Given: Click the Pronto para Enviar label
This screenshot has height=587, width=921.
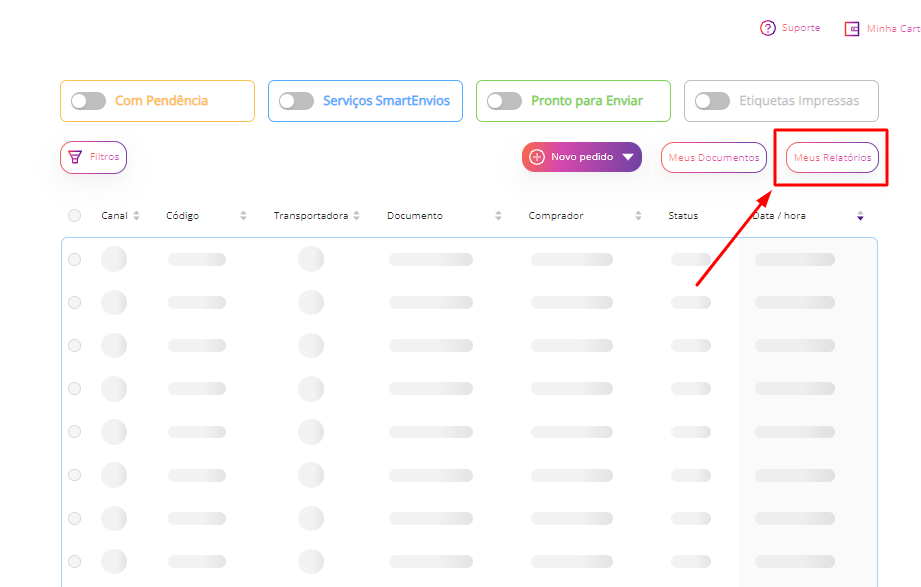Looking at the screenshot, I should click(587, 101).
